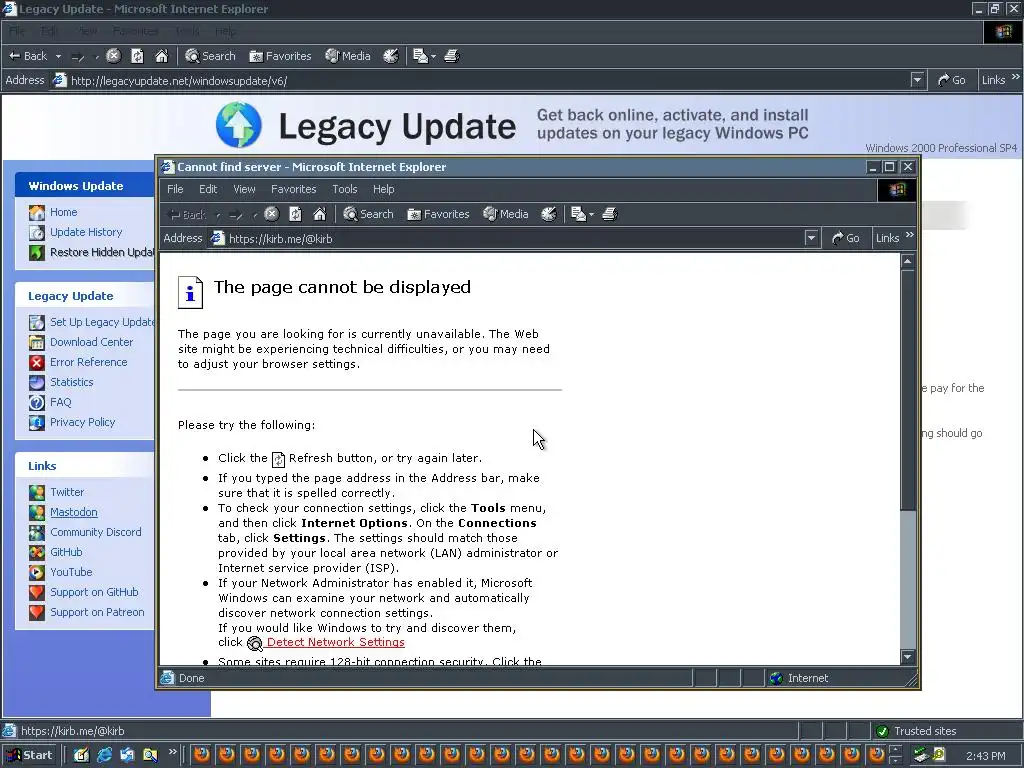This screenshot has height=768, width=1024.
Task: Click the Show Desktop quick launch icon
Action: (x=81, y=755)
